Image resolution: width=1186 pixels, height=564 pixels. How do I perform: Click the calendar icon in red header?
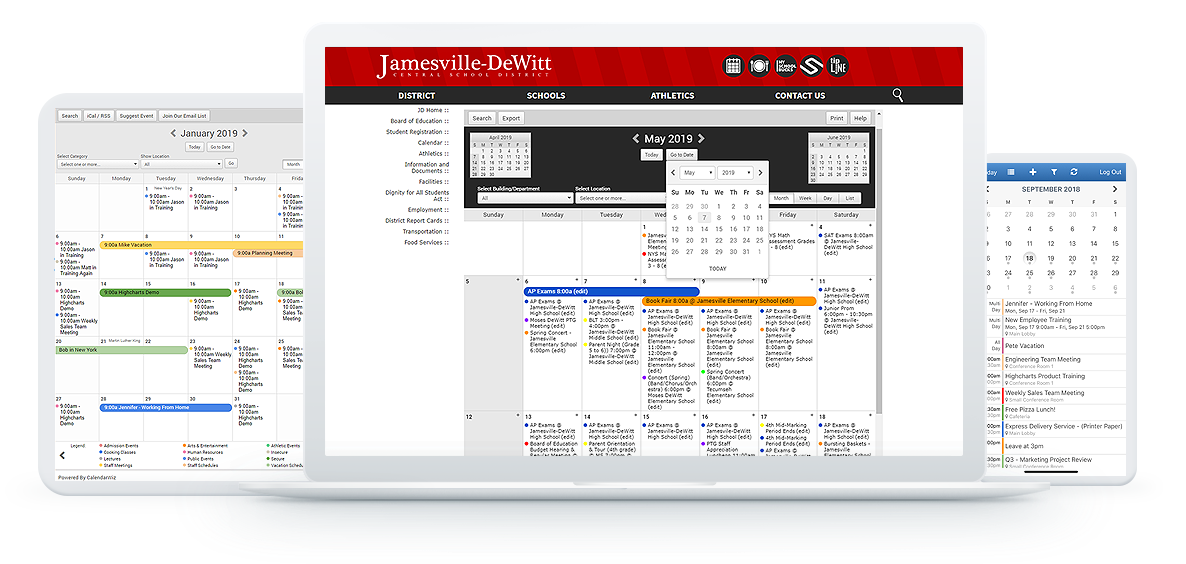733,66
